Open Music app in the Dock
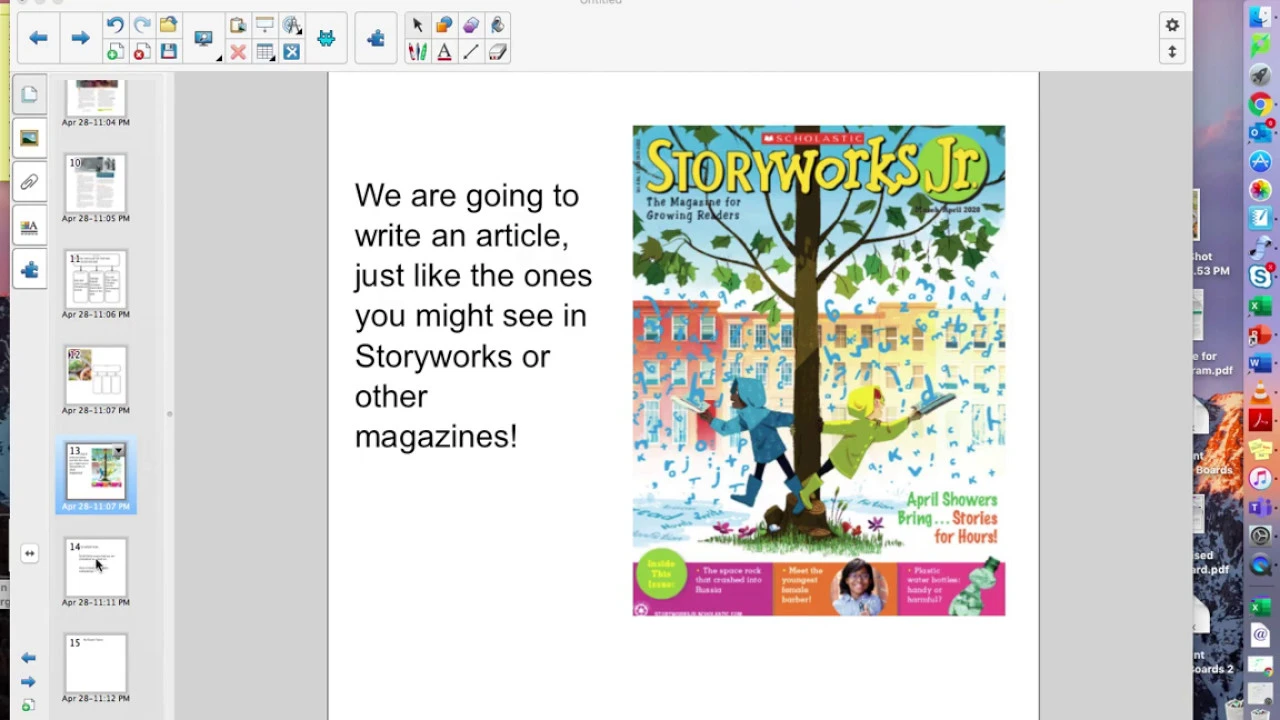 coord(1260,478)
